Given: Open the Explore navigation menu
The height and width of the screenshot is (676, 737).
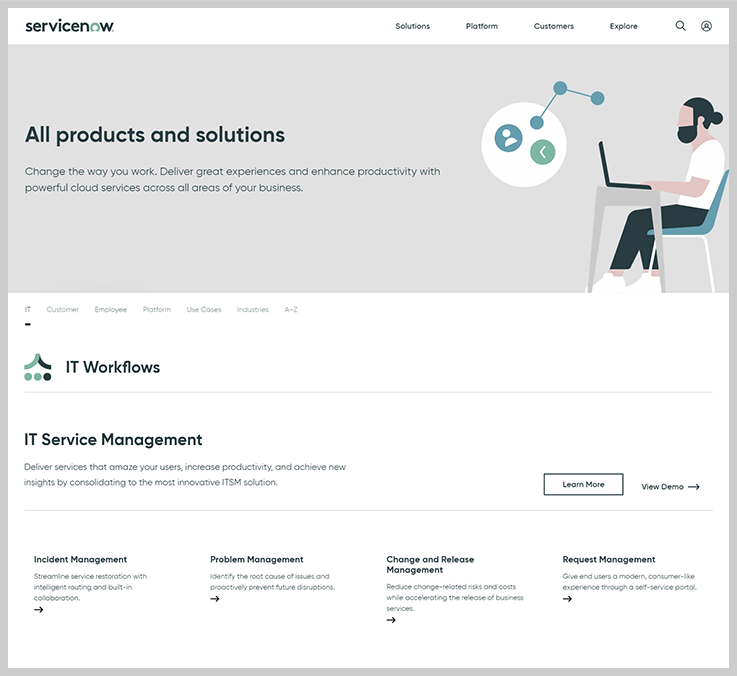Looking at the screenshot, I should 624,26.
